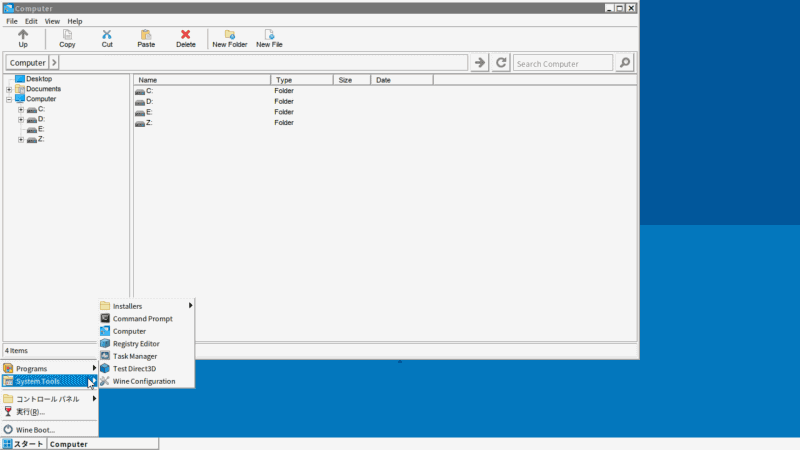
Task: Select System Tools in start menu
Action: click(49, 381)
